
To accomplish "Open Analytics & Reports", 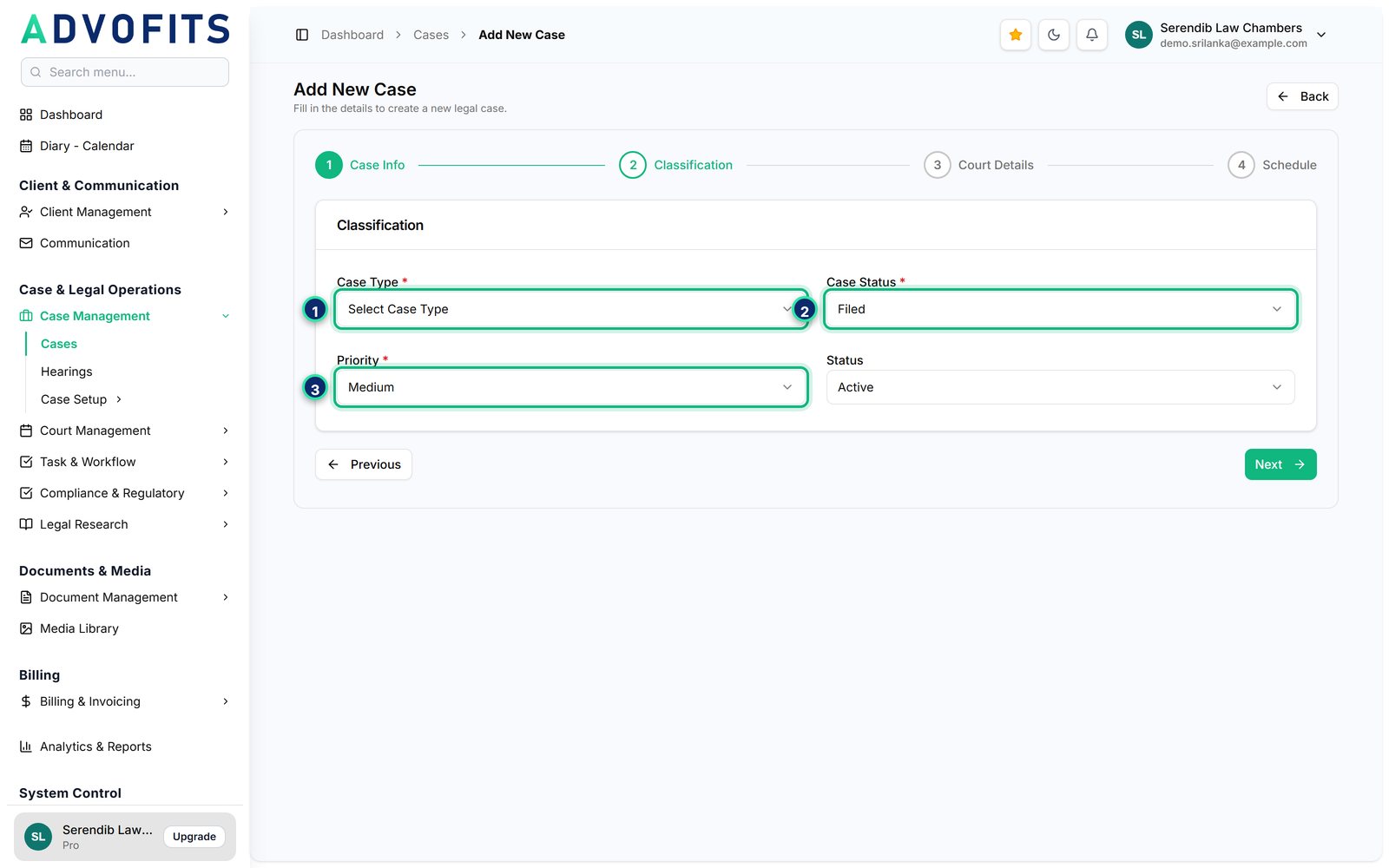I will [x=125, y=746].
